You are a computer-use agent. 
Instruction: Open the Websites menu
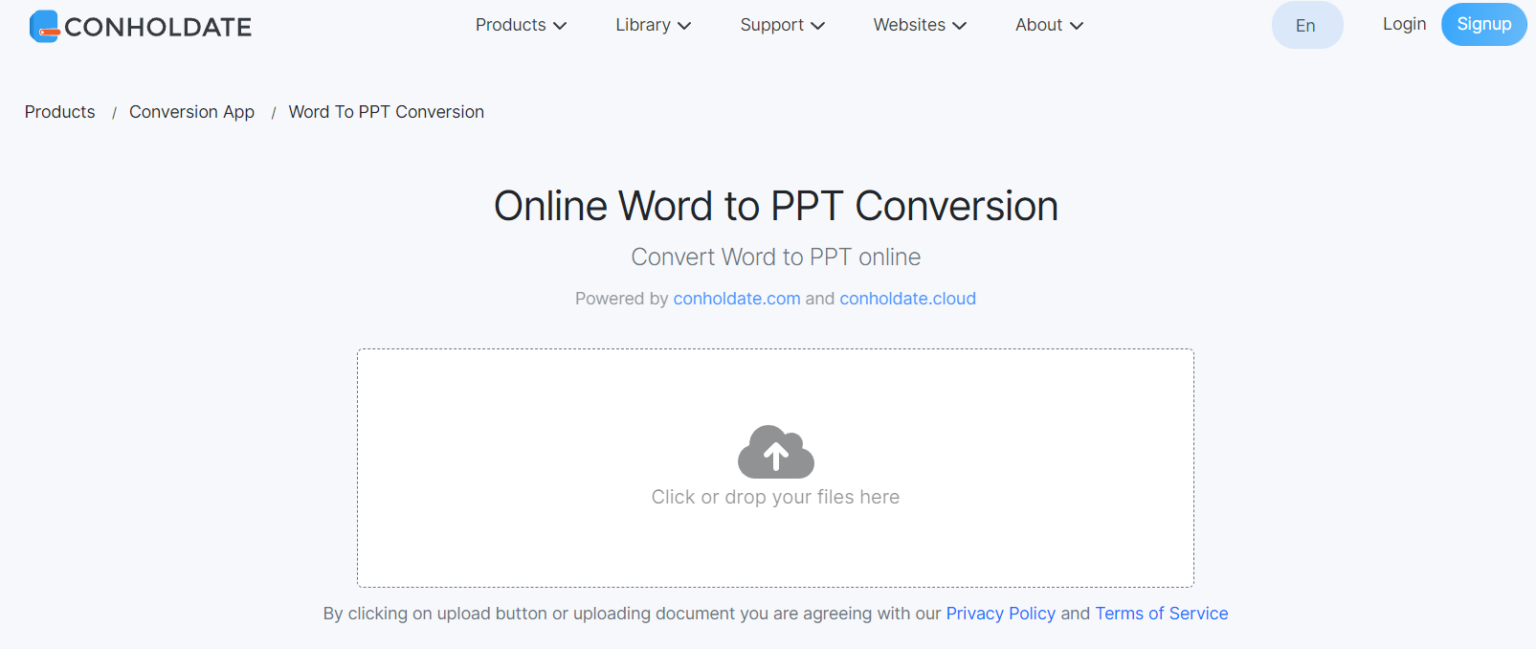pyautogui.click(x=920, y=25)
